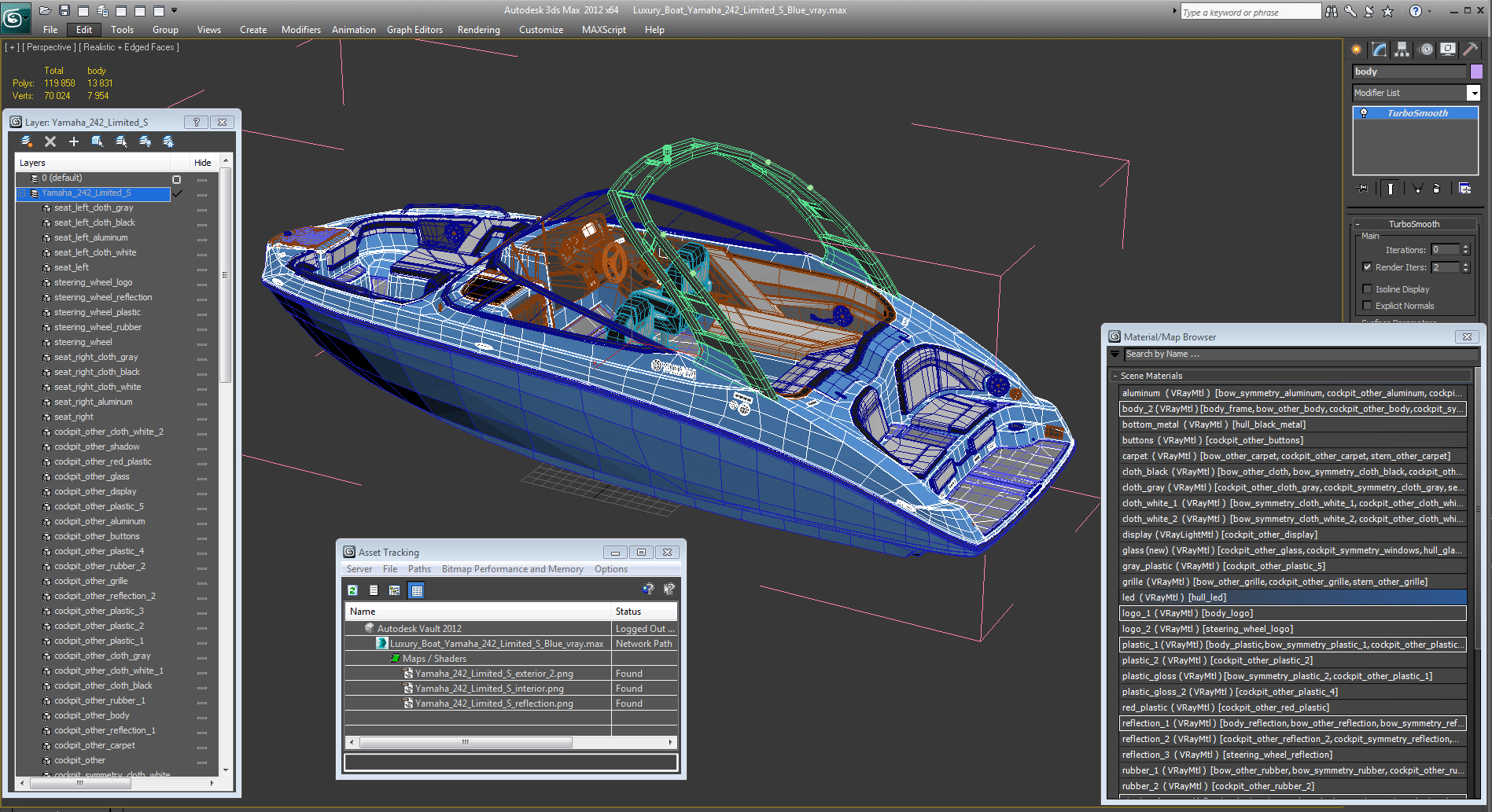Open the Hierarchy command panel tab

[x=1402, y=50]
